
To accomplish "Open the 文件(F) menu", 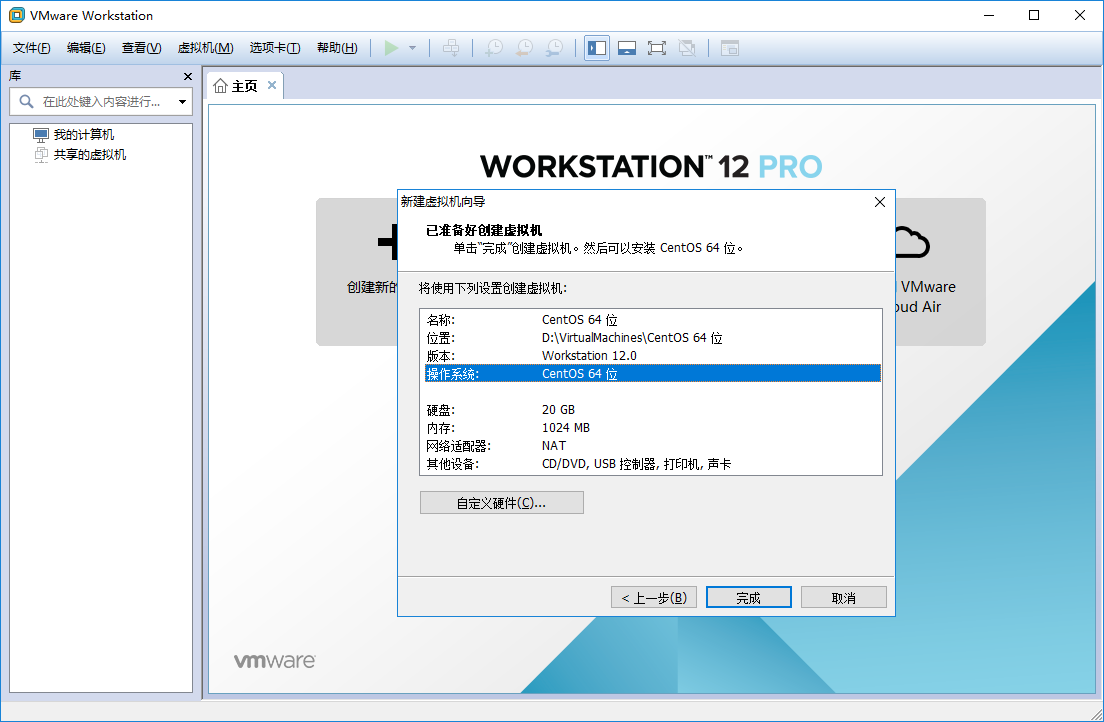I will coord(32,48).
